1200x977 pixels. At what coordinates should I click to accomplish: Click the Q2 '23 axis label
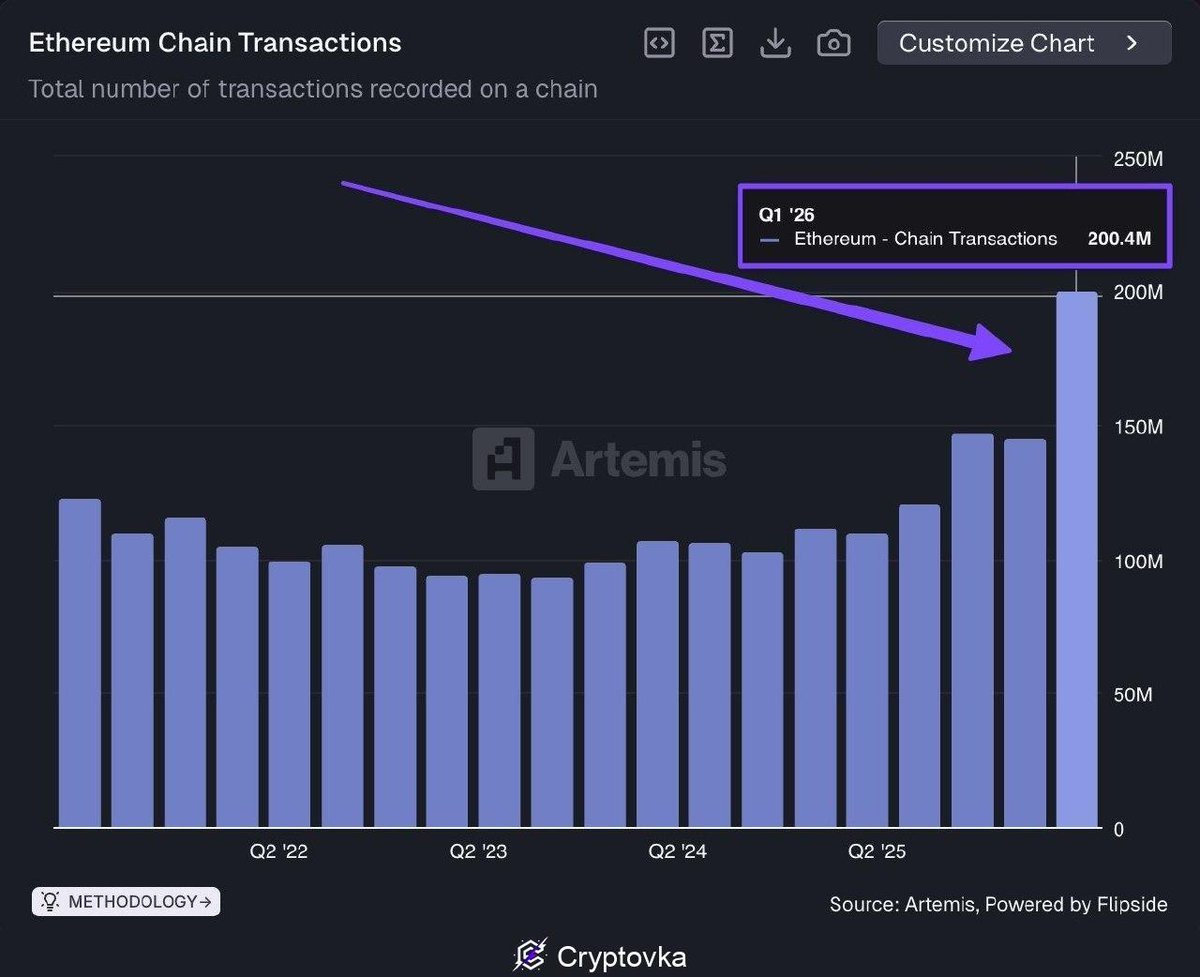[x=478, y=852]
